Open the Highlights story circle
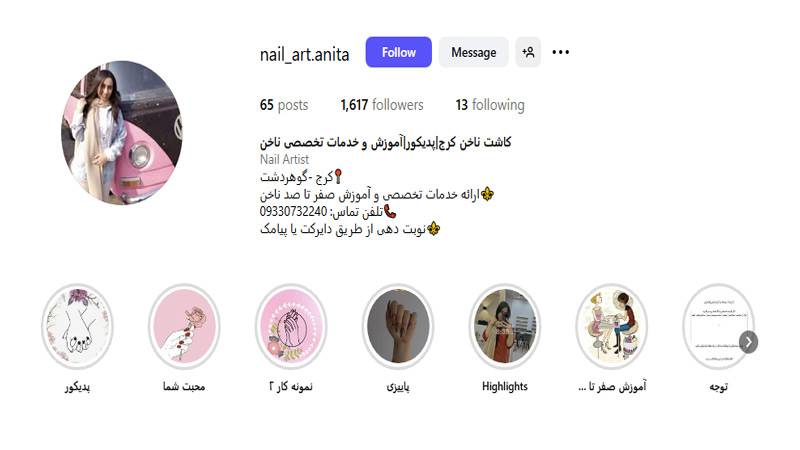 coord(505,327)
